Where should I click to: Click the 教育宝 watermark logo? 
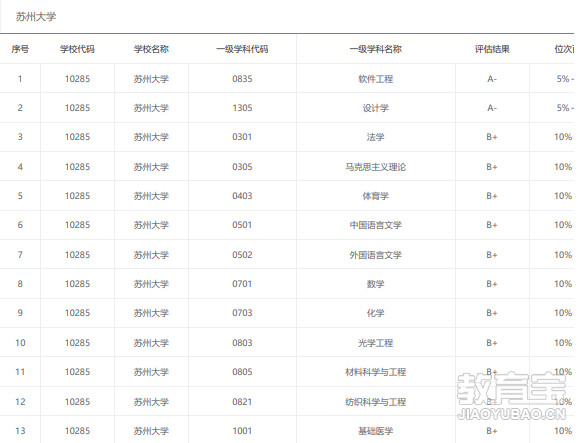(511, 395)
